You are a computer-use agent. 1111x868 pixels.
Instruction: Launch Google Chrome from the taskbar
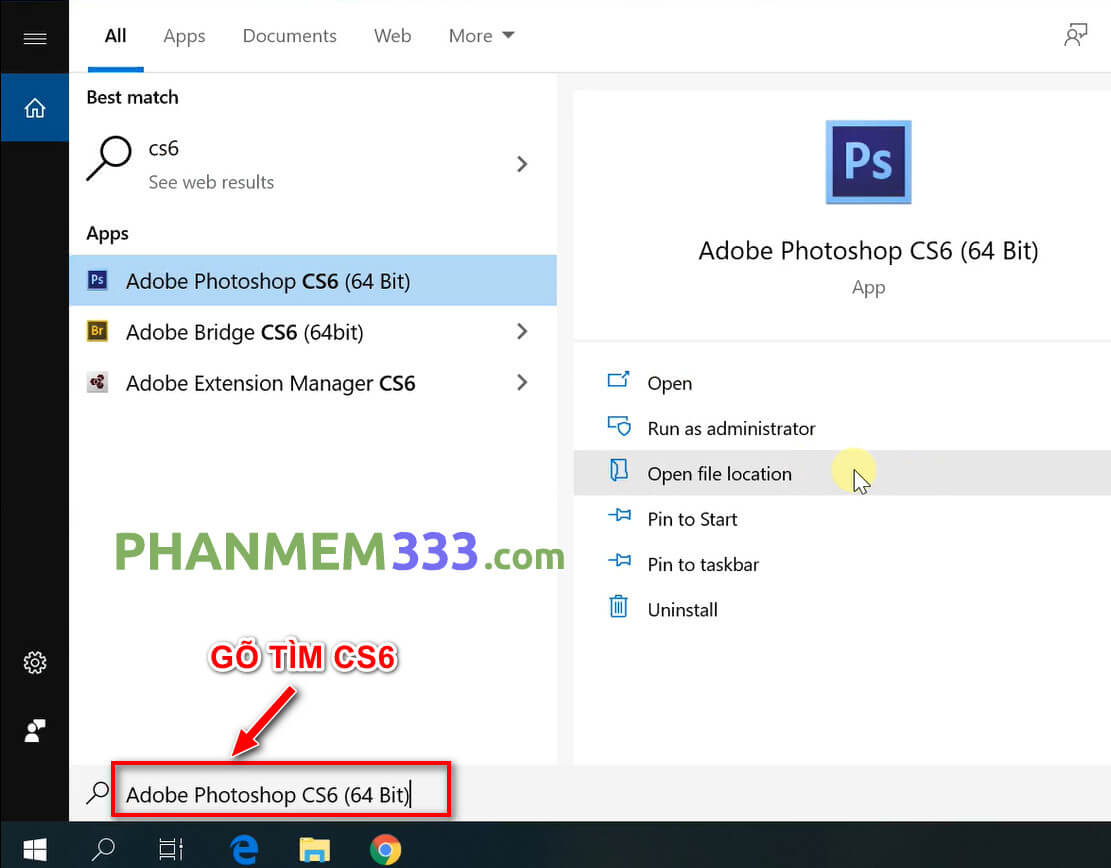point(385,849)
